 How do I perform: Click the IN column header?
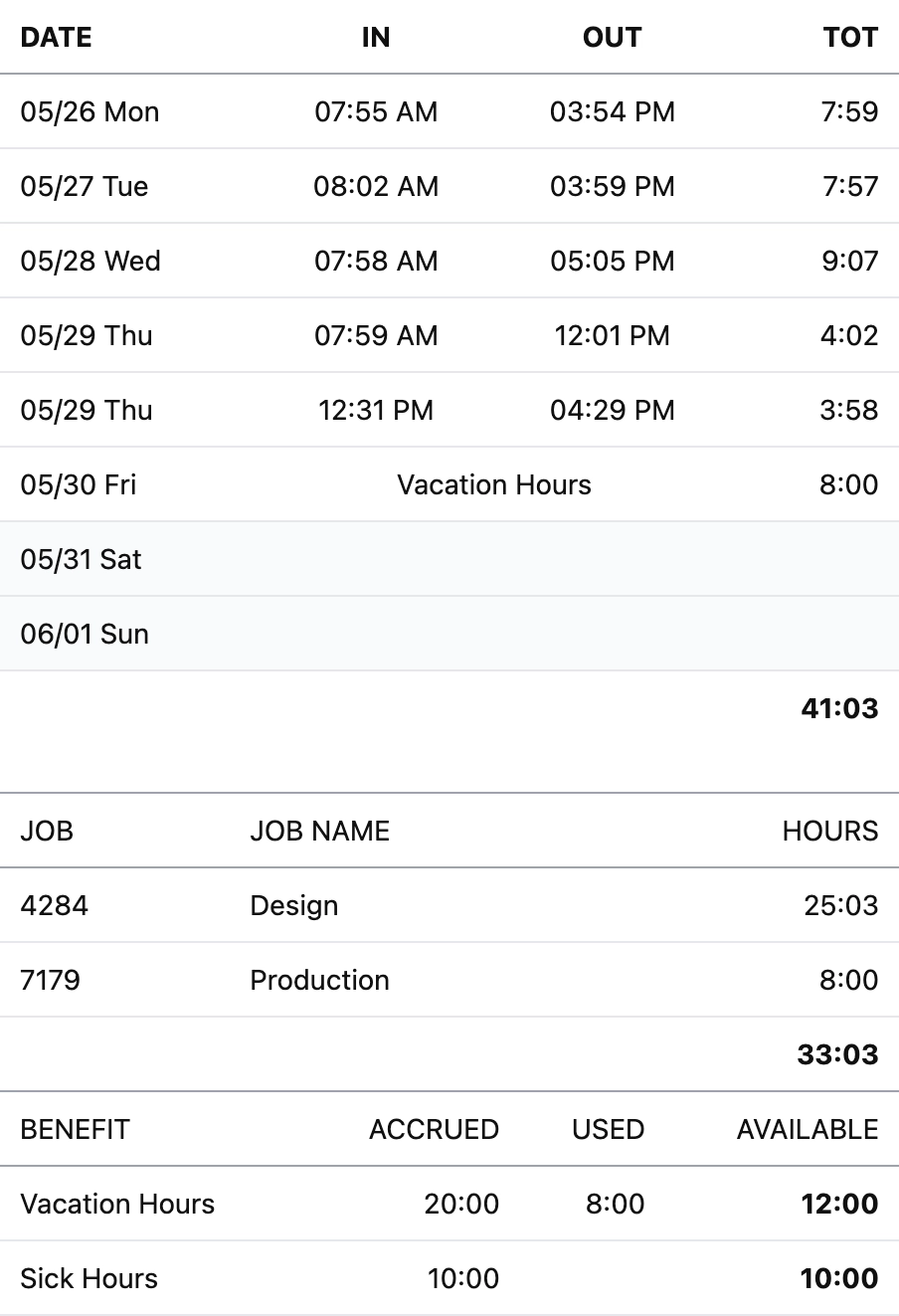pos(376,38)
